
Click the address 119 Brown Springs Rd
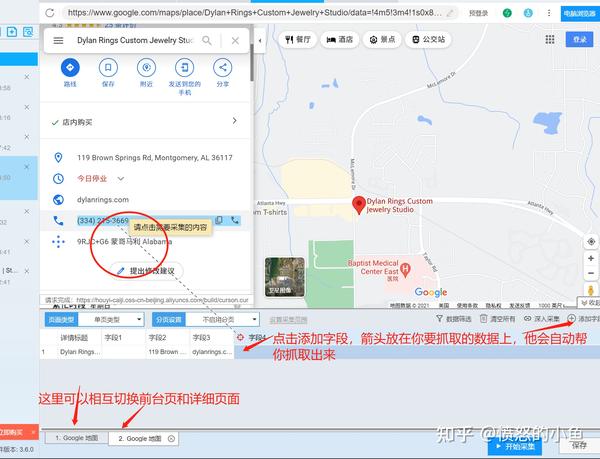point(155,158)
